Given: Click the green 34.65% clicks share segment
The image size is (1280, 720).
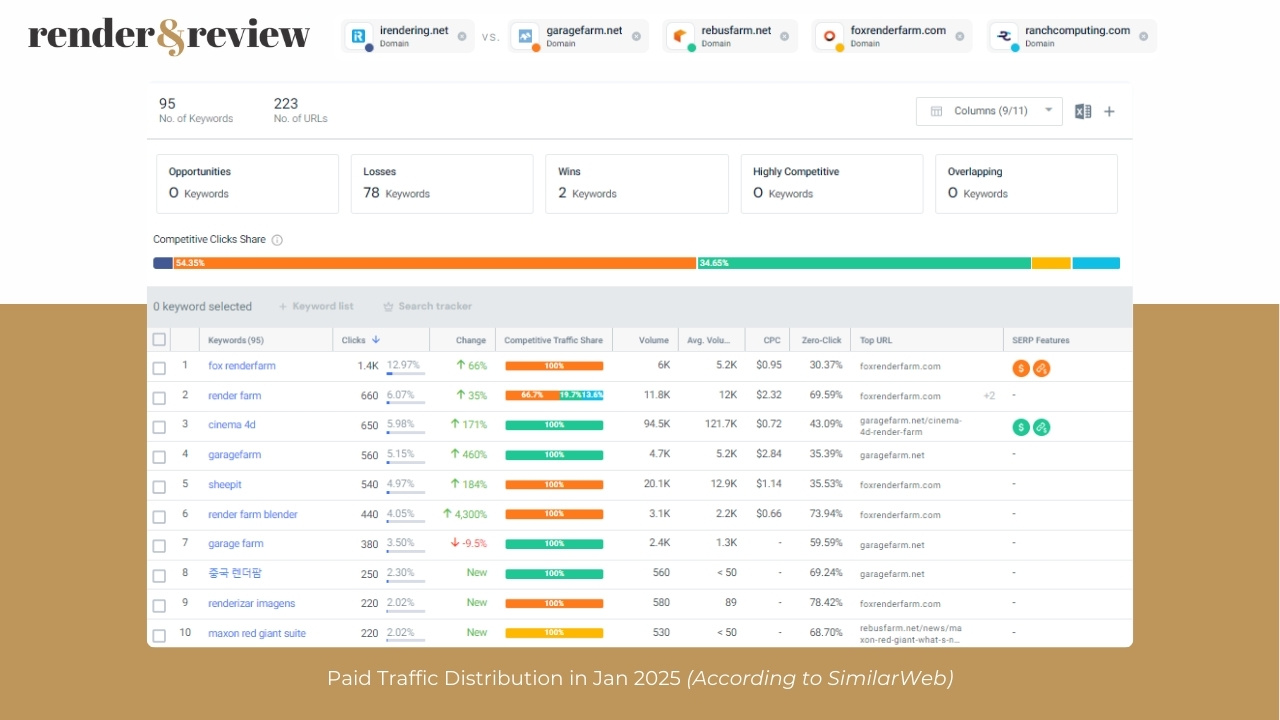Looking at the screenshot, I should point(864,263).
